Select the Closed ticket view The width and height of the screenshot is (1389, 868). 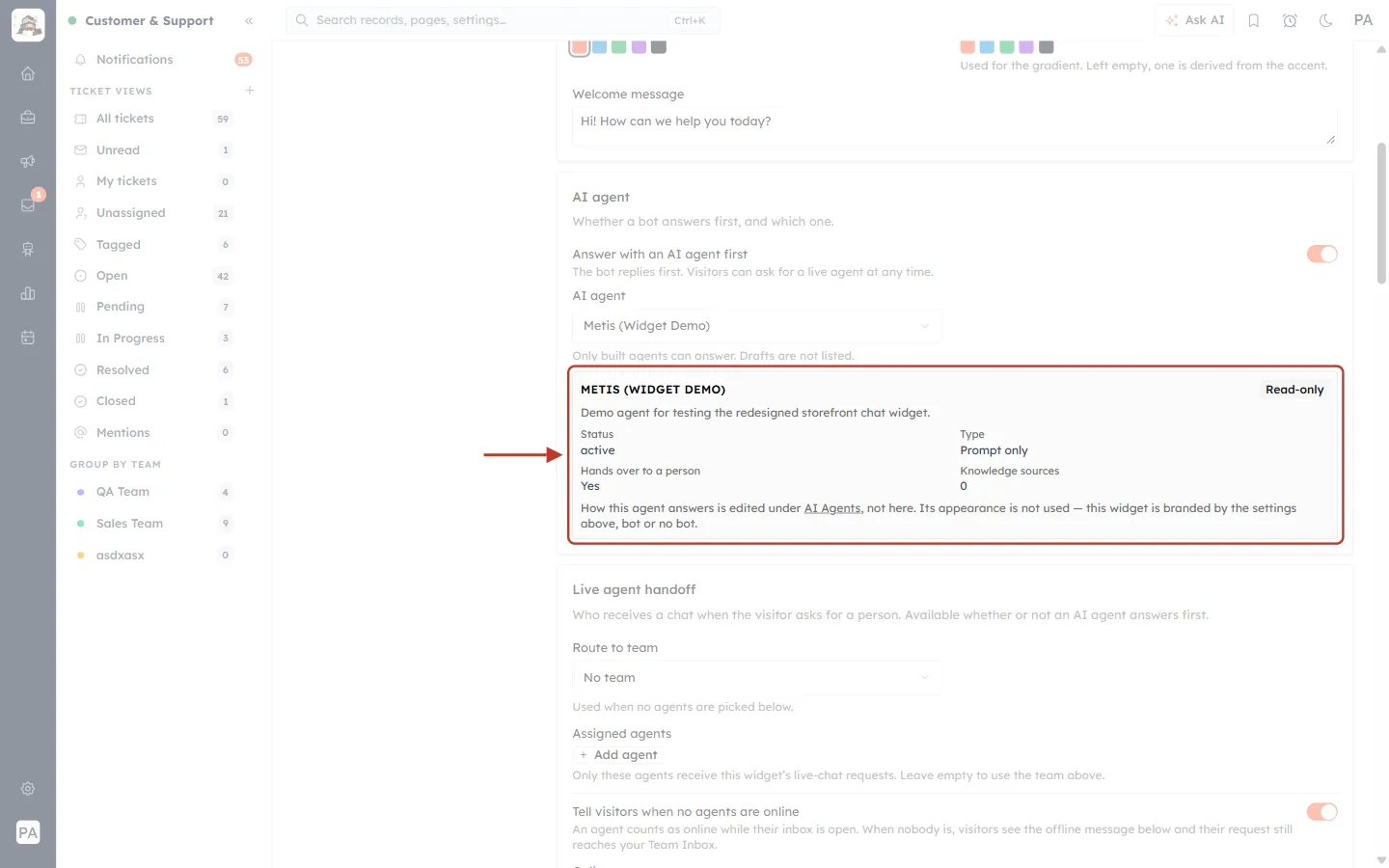pos(154,401)
